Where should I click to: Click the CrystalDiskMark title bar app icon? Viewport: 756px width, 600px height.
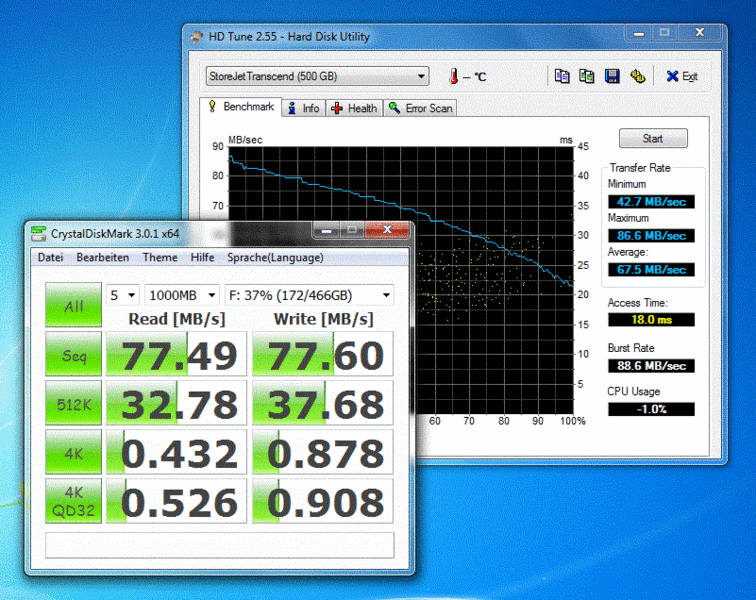click(x=38, y=233)
